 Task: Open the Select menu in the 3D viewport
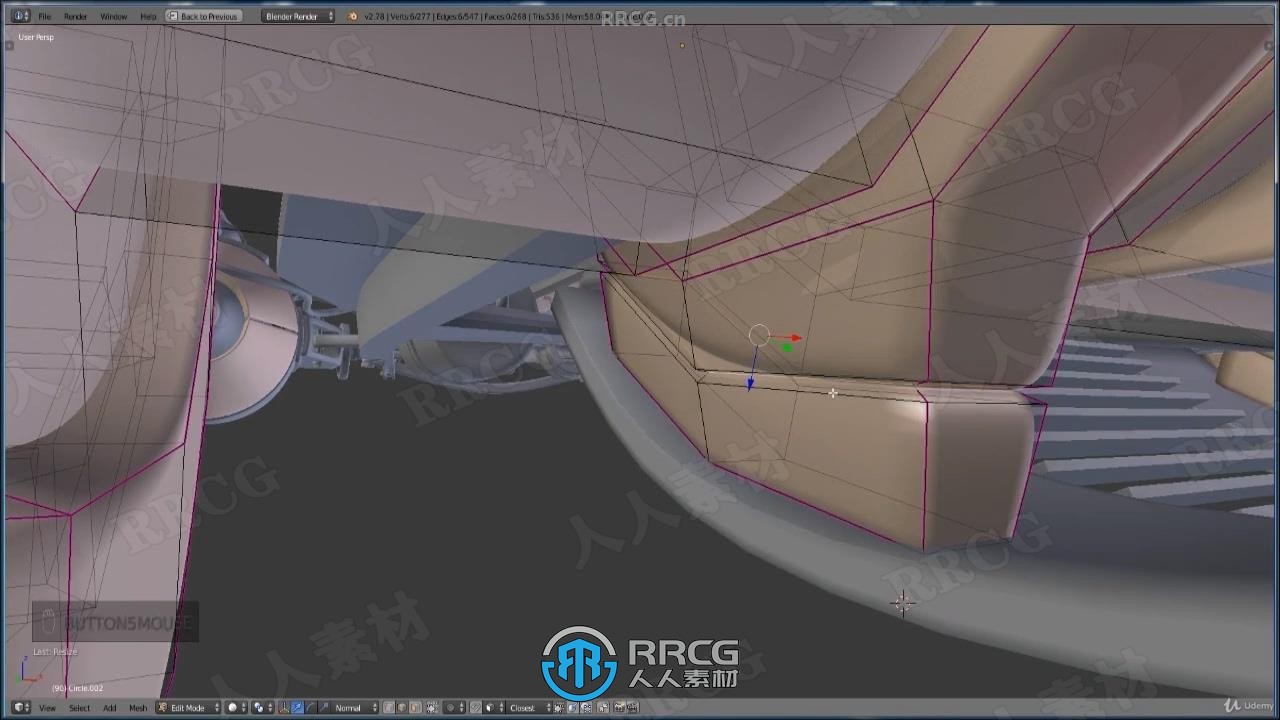click(79, 708)
